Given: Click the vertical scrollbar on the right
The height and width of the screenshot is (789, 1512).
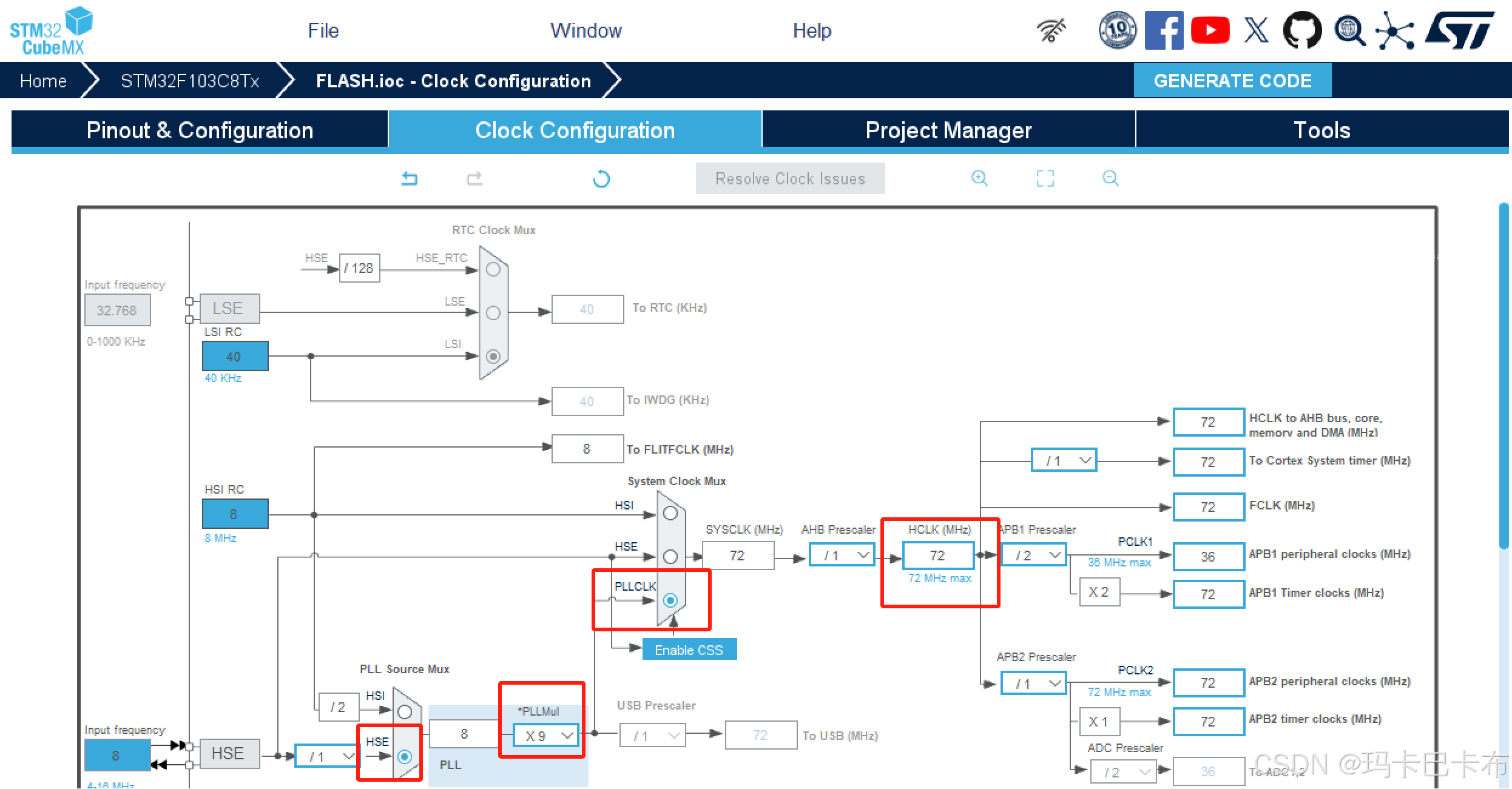Looking at the screenshot, I should [x=1503, y=376].
